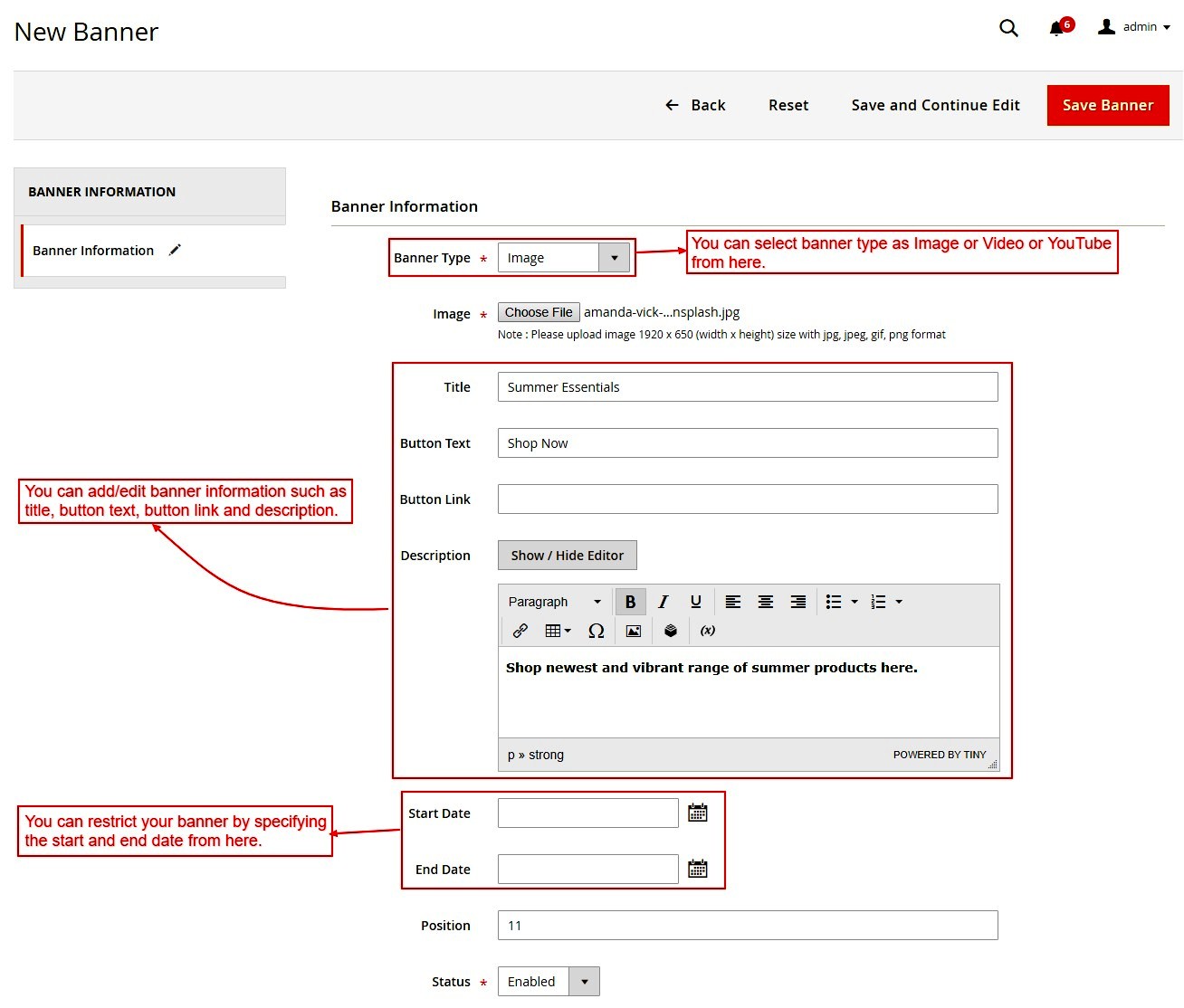Open Start Date calendar picker
The image size is (1184, 1008).
697,813
